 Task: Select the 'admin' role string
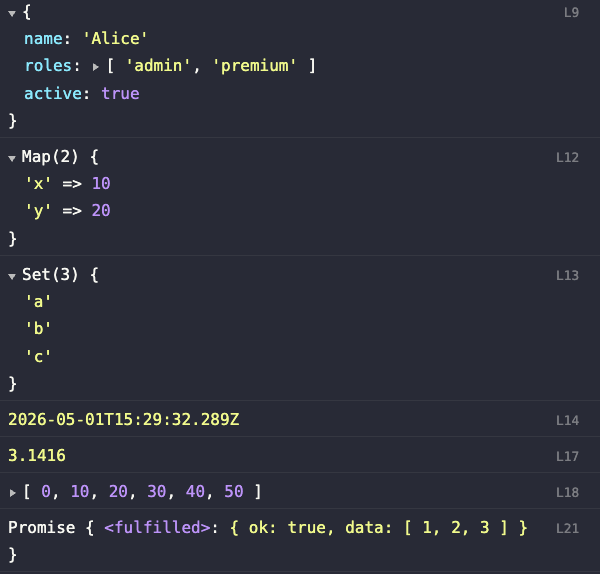[x=158, y=66]
